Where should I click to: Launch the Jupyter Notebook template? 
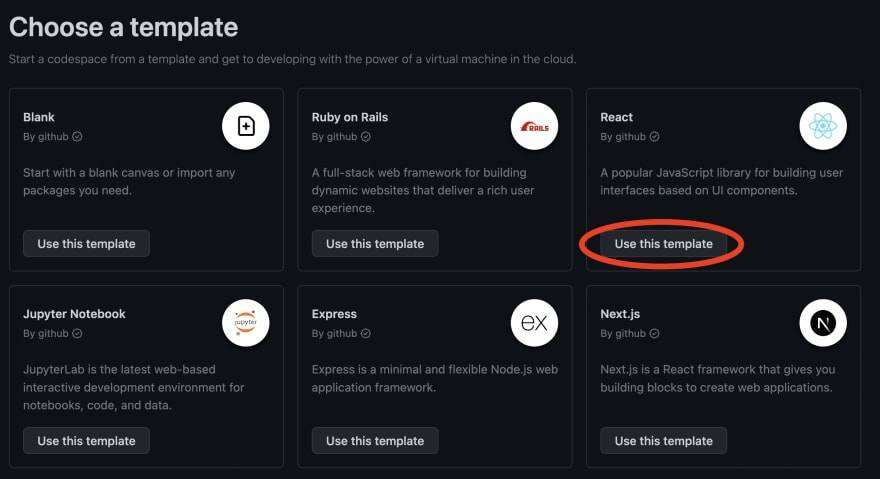[x=86, y=441]
